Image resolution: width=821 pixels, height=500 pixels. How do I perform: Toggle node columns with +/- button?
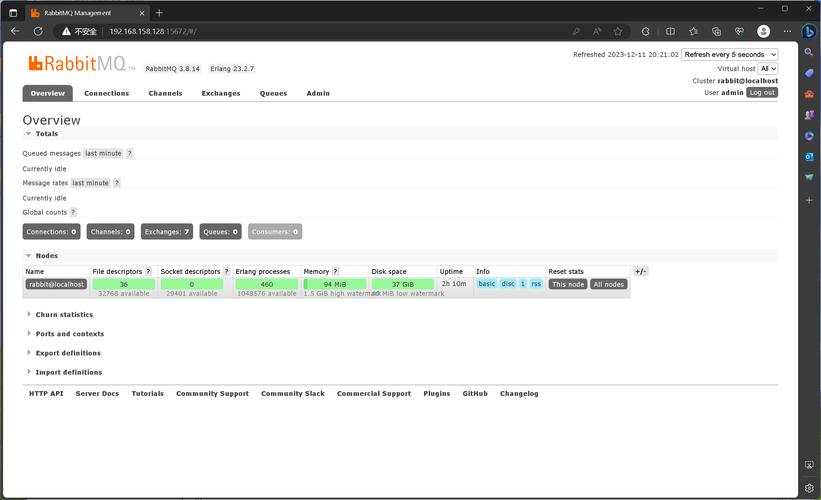click(x=640, y=271)
